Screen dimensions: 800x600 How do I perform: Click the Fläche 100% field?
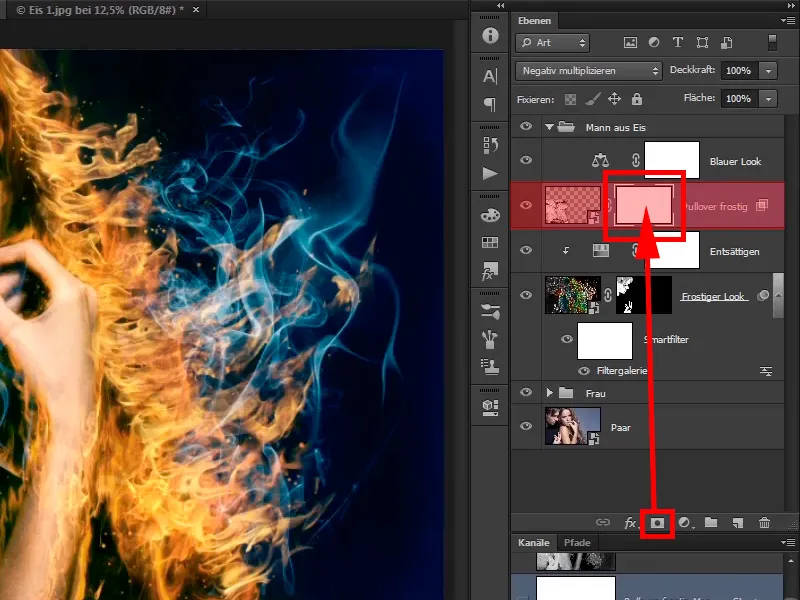coord(740,98)
